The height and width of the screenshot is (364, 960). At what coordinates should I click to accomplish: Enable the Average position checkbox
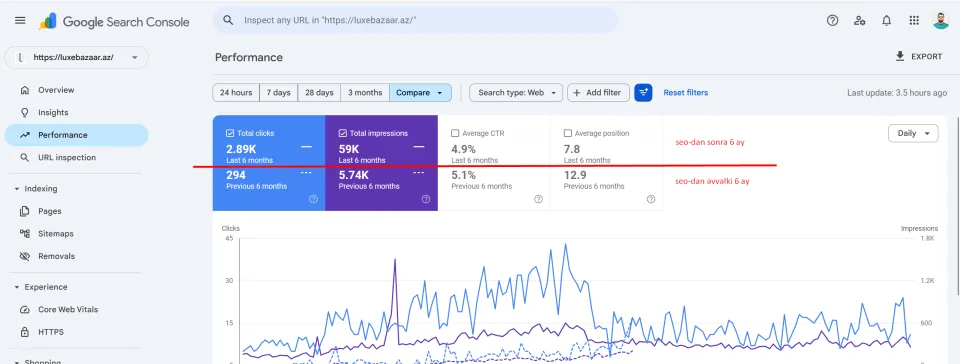pyautogui.click(x=568, y=133)
